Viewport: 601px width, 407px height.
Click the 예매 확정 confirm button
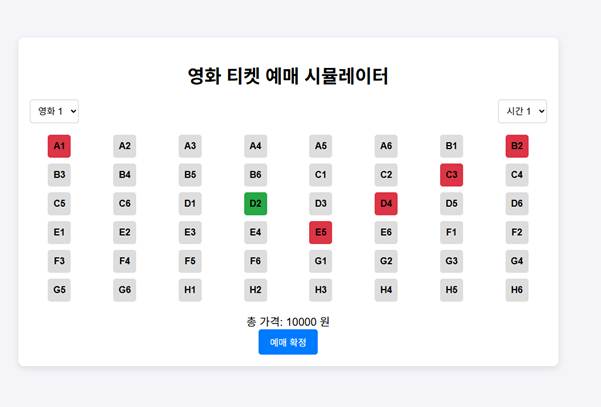pos(288,342)
